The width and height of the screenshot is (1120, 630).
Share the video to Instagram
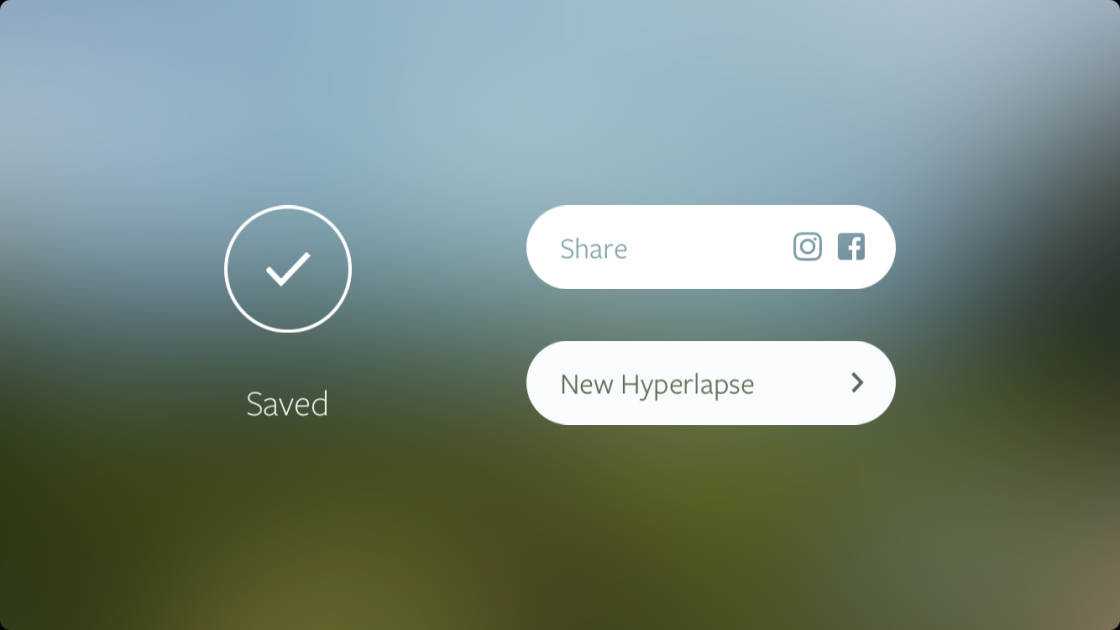[x=807, y=246]
